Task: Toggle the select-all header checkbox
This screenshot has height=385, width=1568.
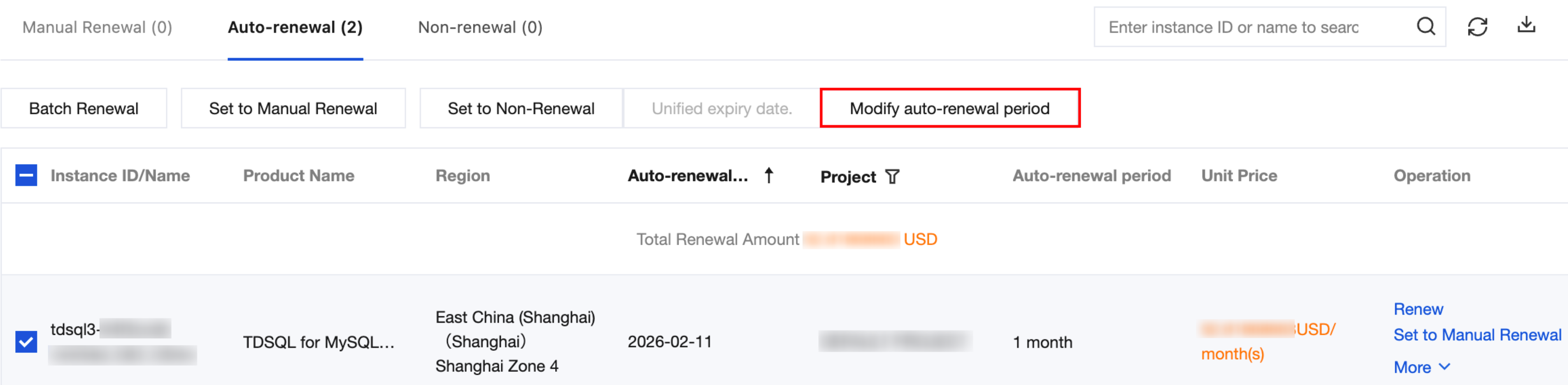Action: click(26, 176)
